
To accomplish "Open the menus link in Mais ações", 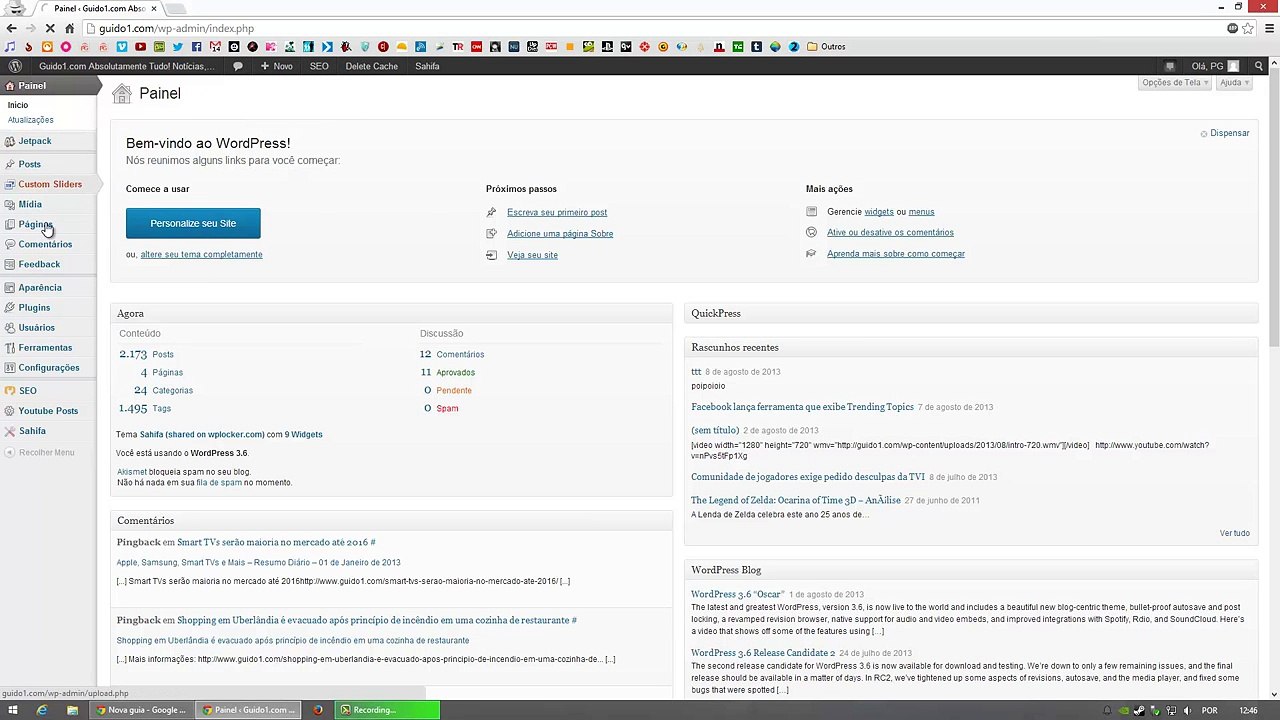I will [x=921, y=212].
